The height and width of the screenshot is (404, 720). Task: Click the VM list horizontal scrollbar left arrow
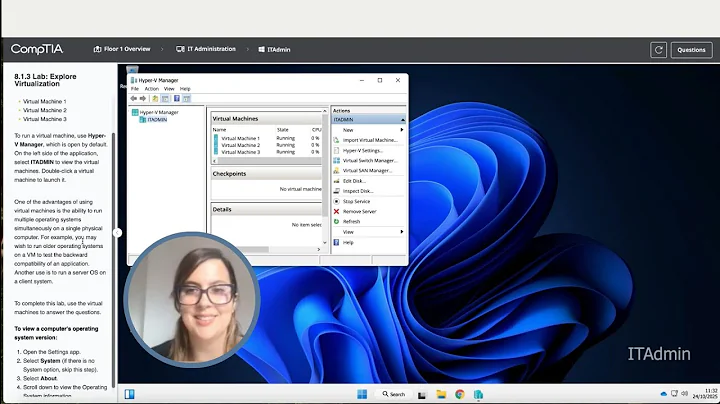214,161
